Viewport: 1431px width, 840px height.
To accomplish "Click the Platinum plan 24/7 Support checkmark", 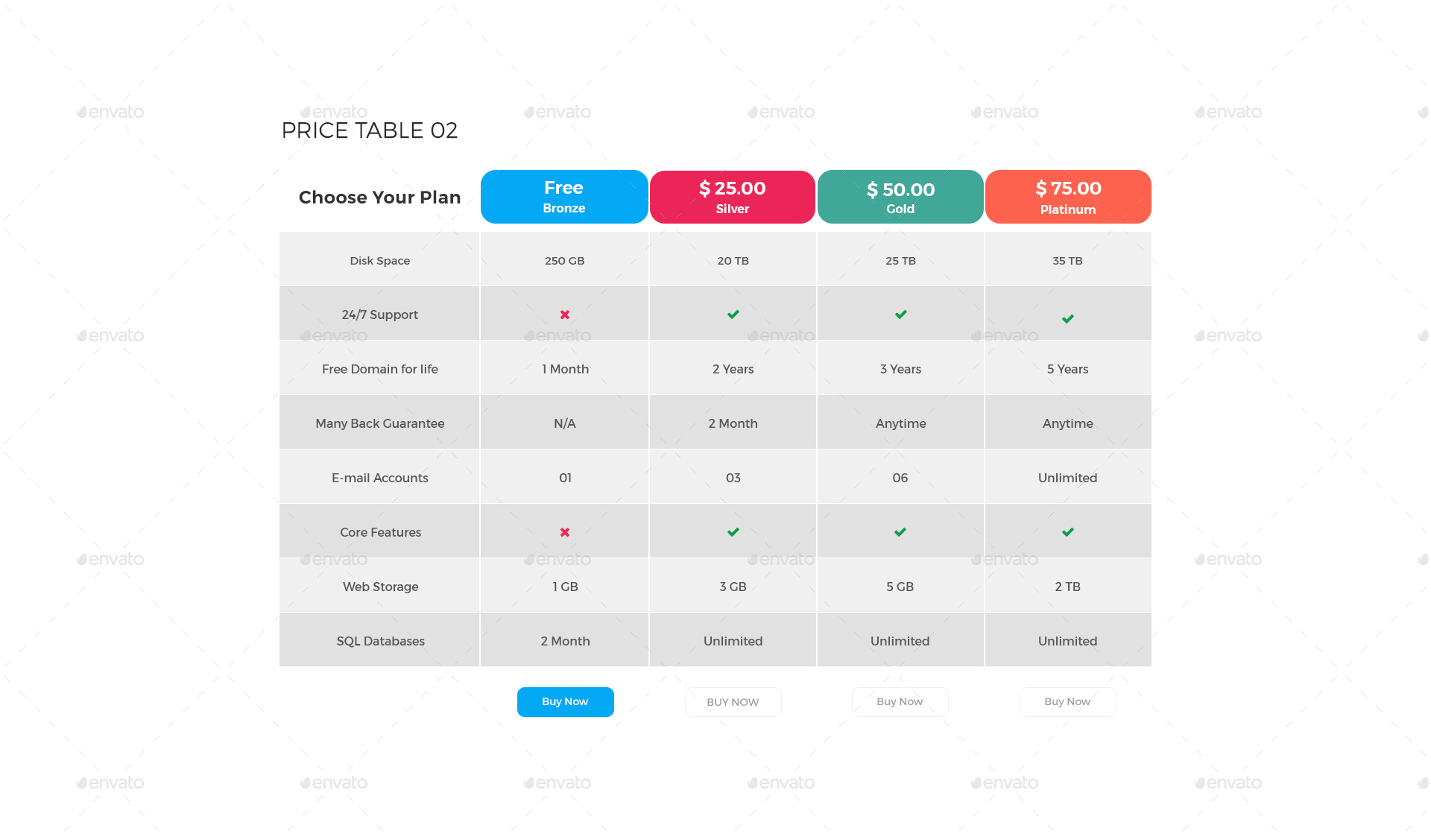I will coord(1068,319).
